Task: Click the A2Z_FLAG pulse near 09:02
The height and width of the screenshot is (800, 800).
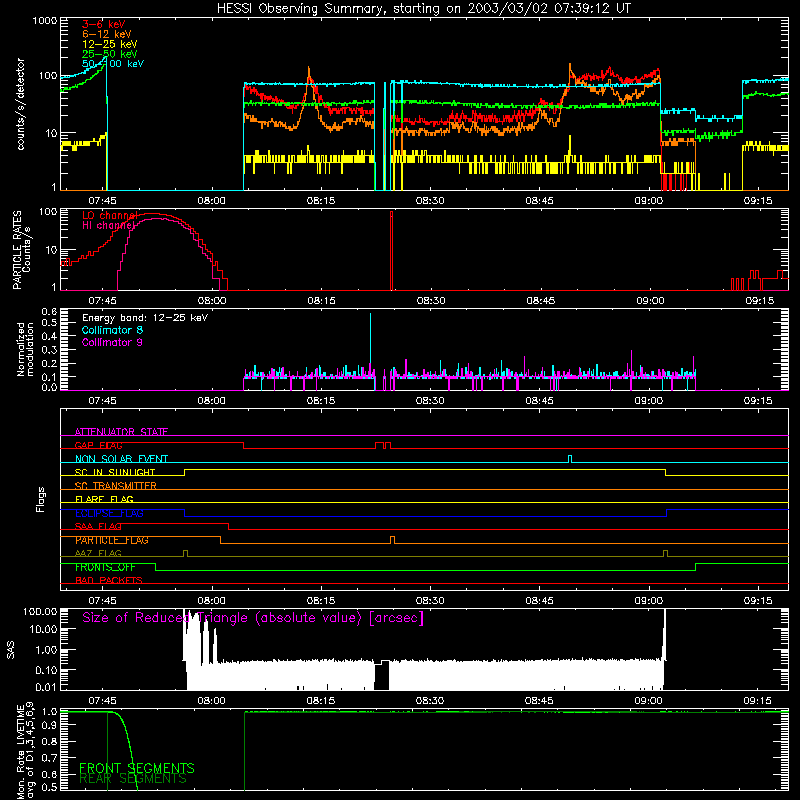Action: coord(665,553)
